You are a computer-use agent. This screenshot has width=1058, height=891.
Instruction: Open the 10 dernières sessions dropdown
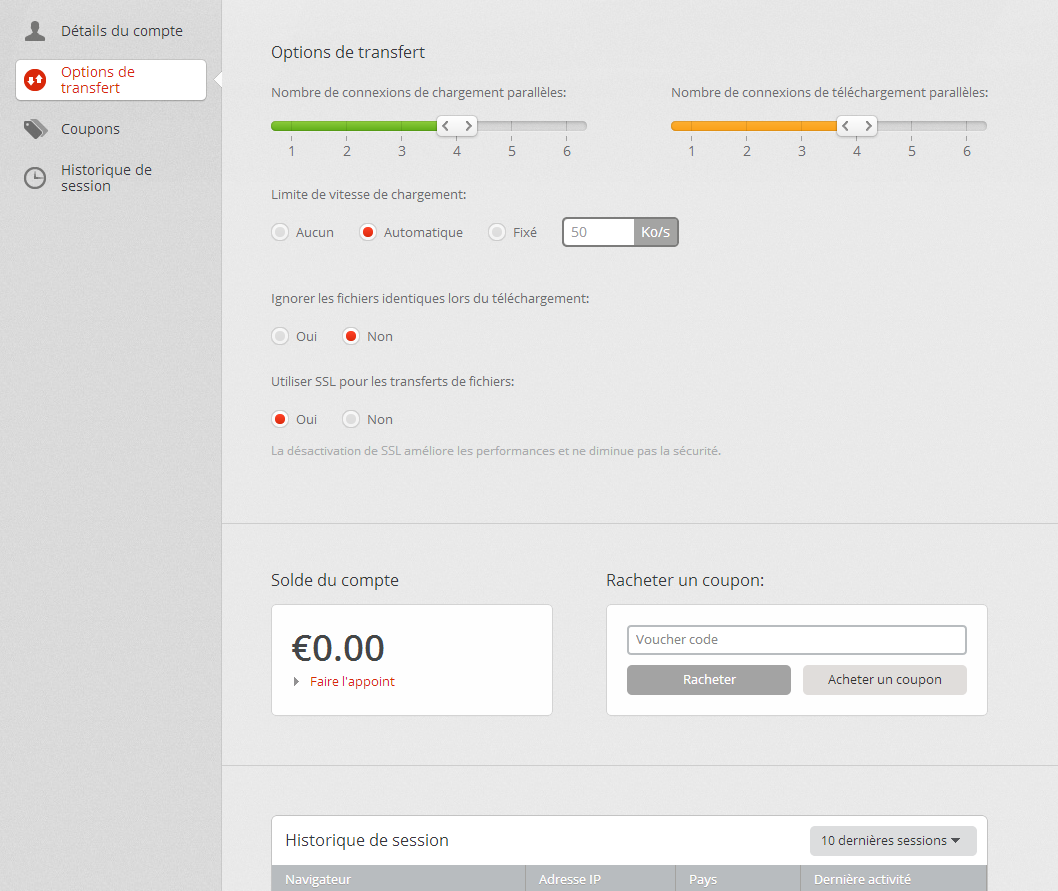click(892, 840)
